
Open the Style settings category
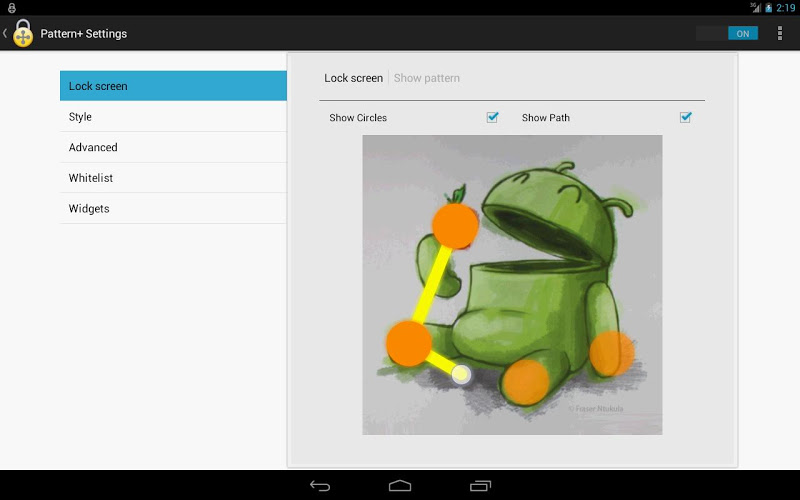pyautogui.click(x=173, y=116)
